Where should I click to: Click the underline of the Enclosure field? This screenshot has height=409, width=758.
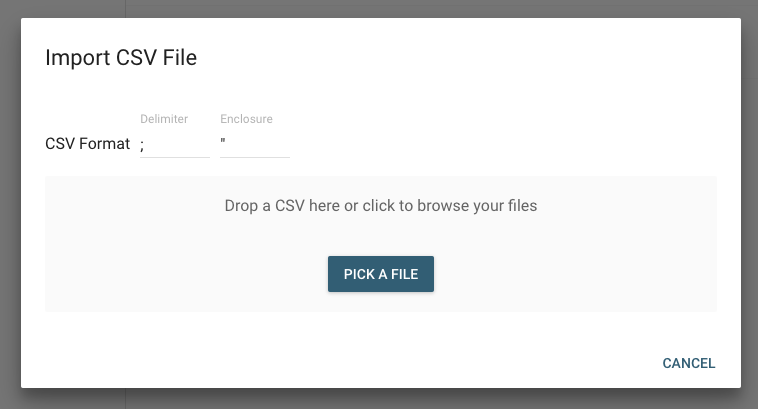click(x=255, y=157)
